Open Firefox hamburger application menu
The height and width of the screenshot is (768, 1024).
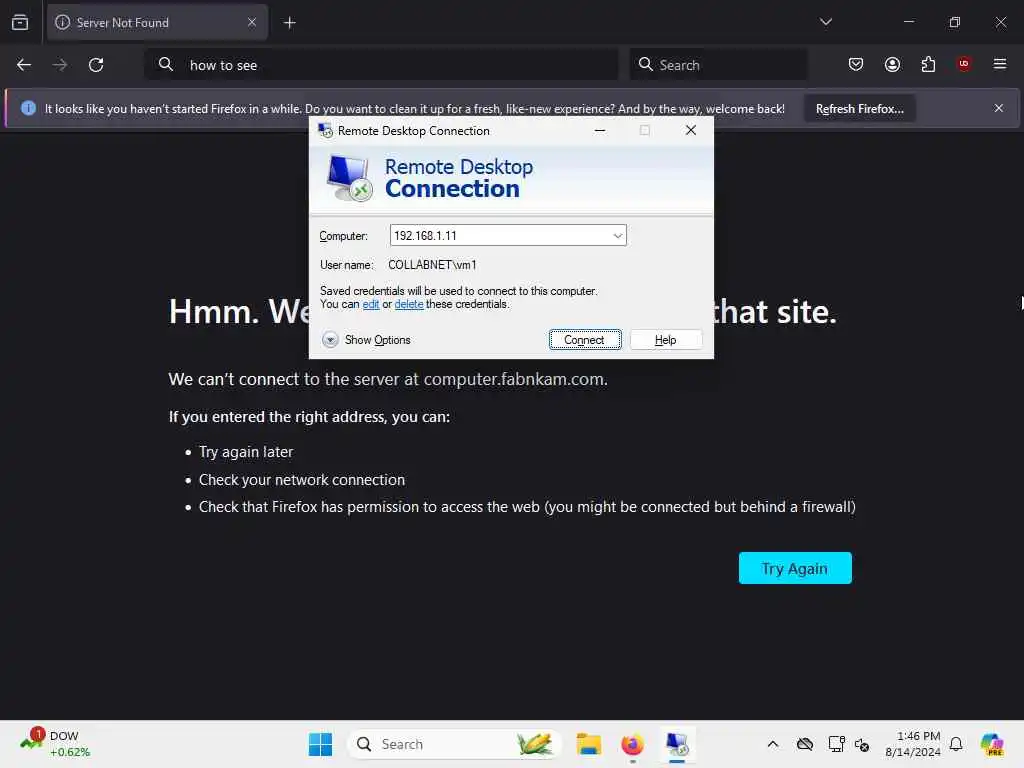point(1000,64)
